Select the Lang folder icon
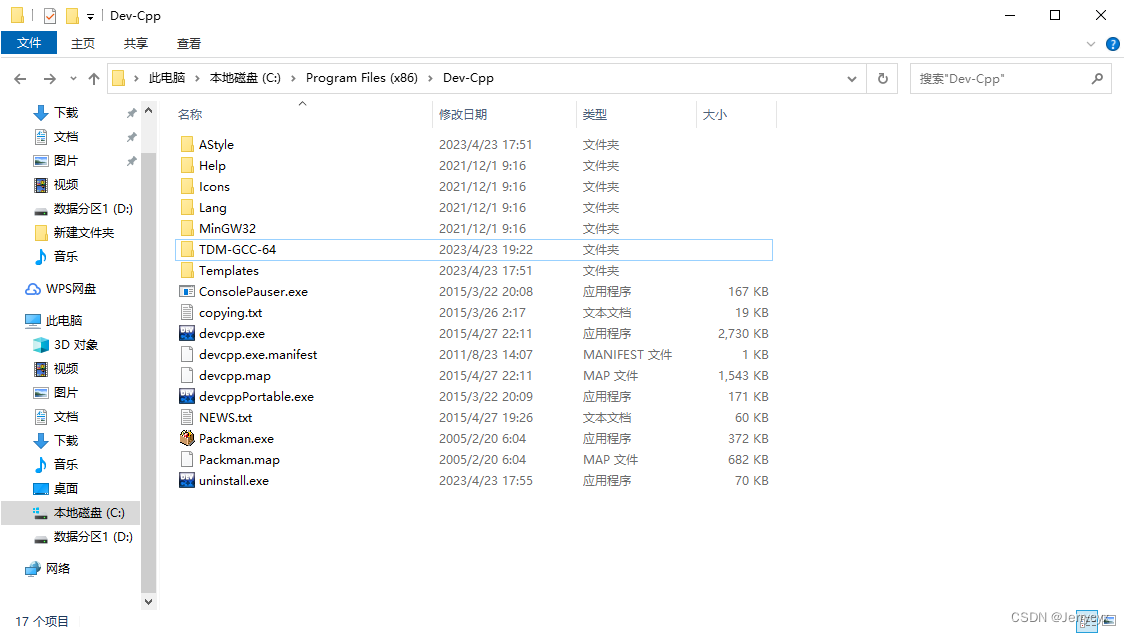The width and height of the screenshot is (1125, 634). point(187,208)
